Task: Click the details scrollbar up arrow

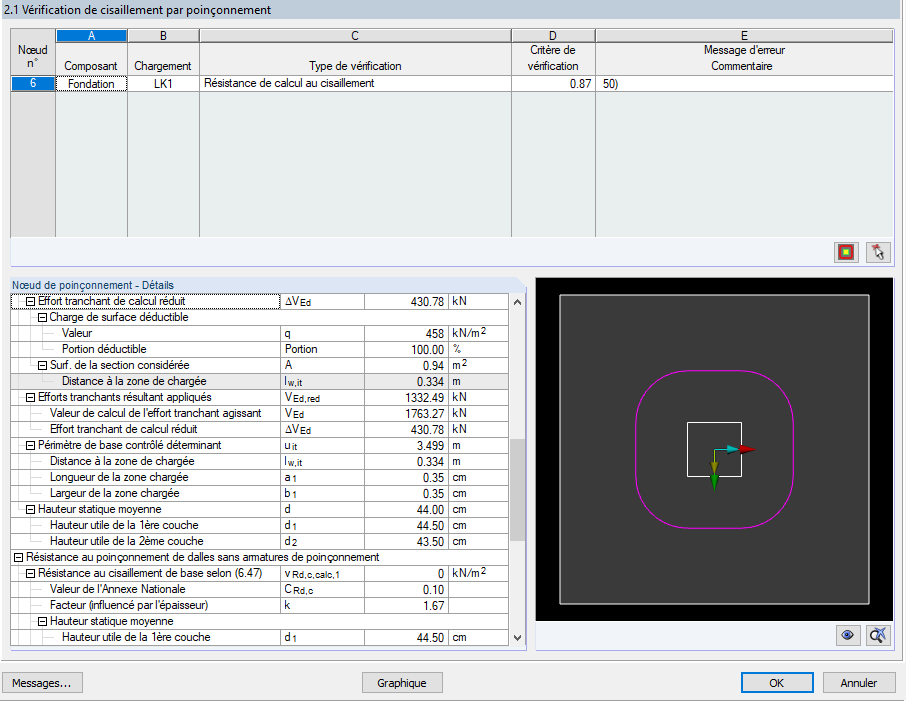Action: 517,302
